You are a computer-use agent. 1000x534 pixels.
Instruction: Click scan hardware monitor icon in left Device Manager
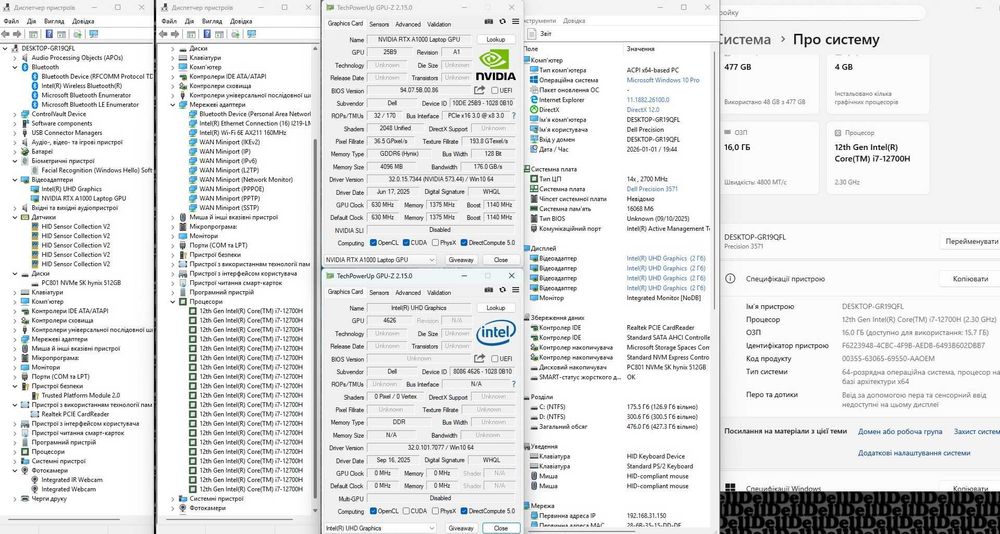[94, 34]
